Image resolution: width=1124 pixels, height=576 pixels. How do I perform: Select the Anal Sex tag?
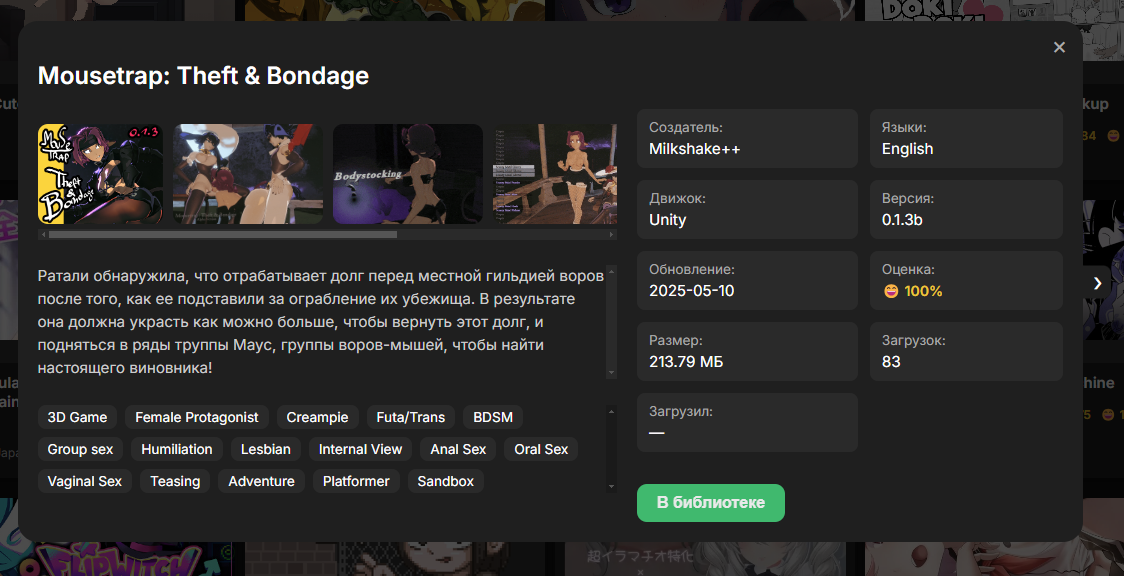click(458, 449)
